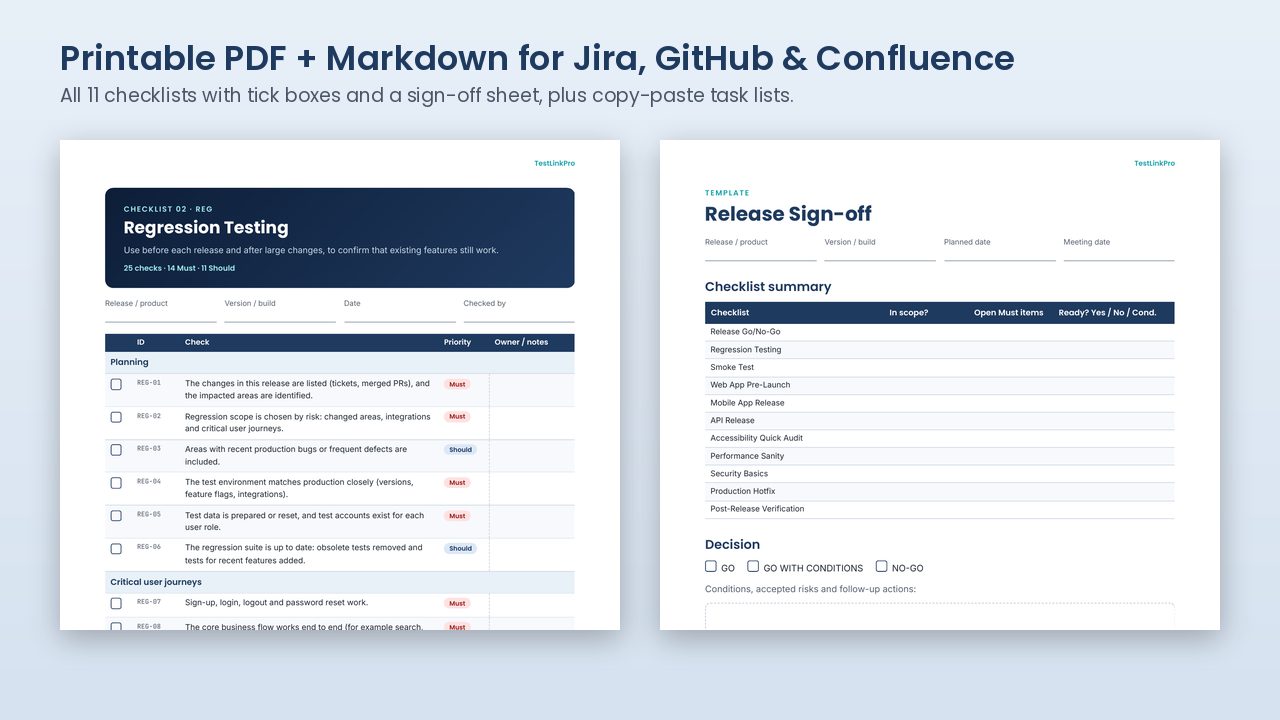Select Release / product field on Regression Testing page
The height and width of the screenshot is (720, 1280).
[161, 310]
